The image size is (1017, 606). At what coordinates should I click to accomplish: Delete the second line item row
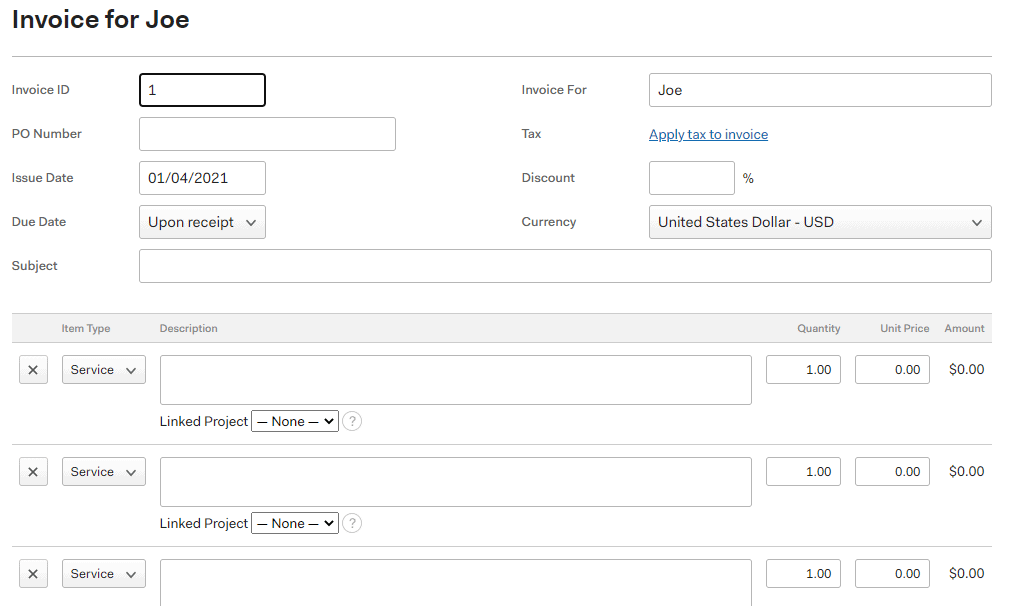33,472
